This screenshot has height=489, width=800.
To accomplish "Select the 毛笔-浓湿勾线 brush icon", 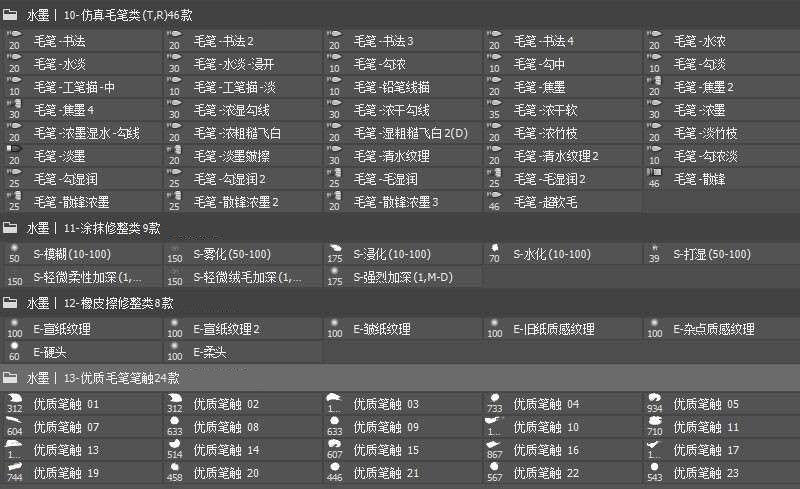I will [x=174, y=109].
